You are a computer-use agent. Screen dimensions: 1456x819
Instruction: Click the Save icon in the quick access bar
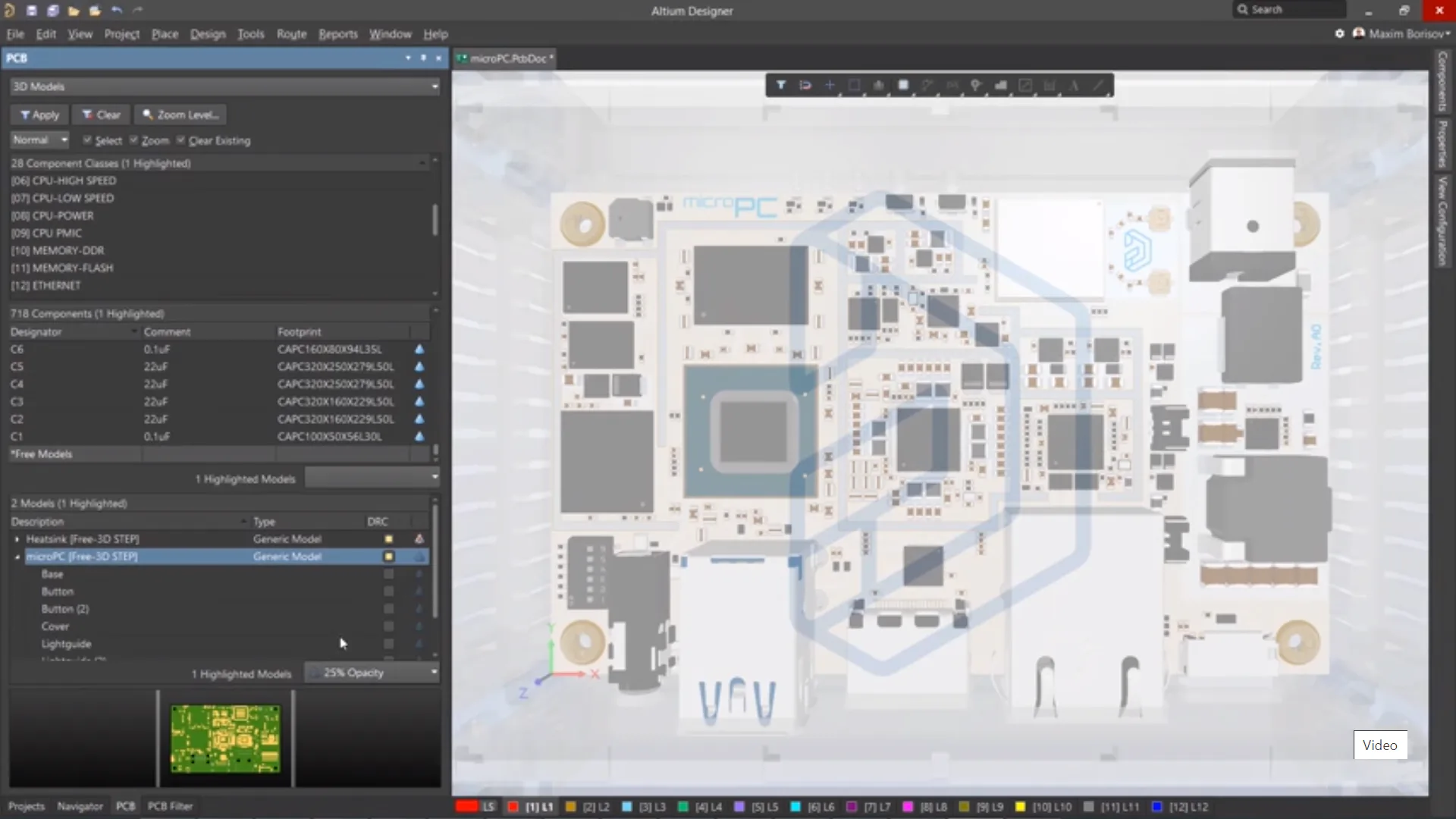(x=31, y=11)
